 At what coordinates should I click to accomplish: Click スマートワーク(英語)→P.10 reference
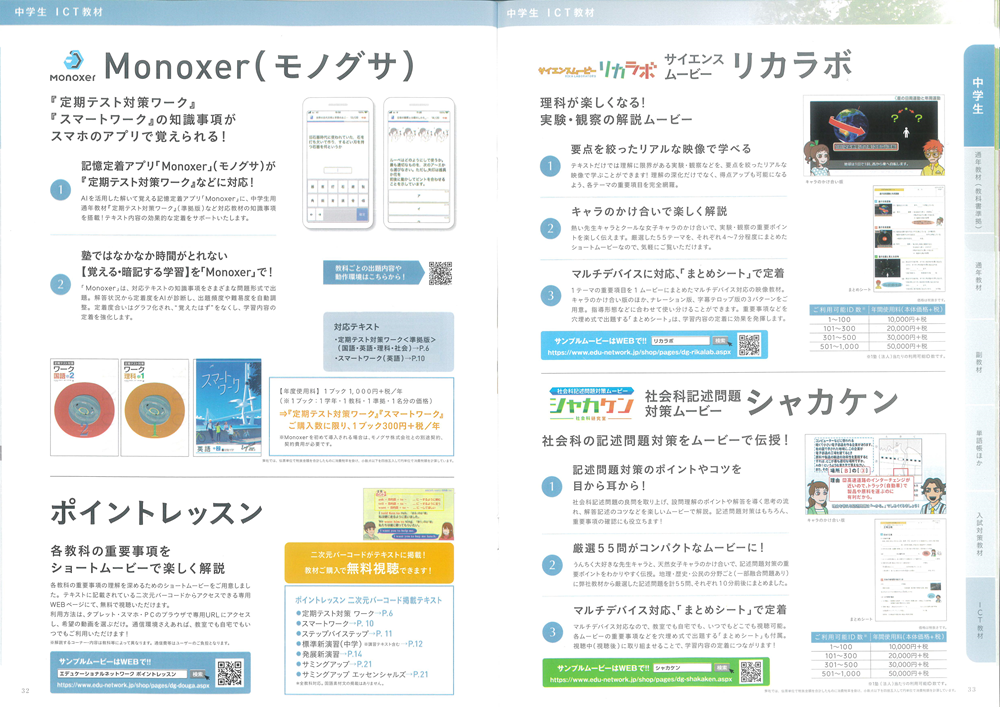pos(381,358)
